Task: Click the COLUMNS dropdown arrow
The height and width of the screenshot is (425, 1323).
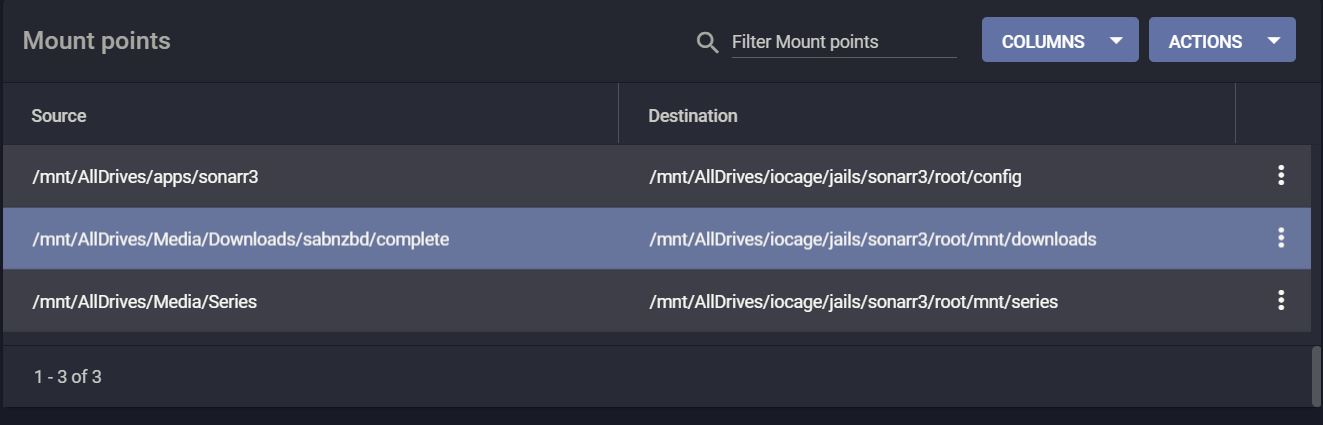Action: click(1117, 41)
